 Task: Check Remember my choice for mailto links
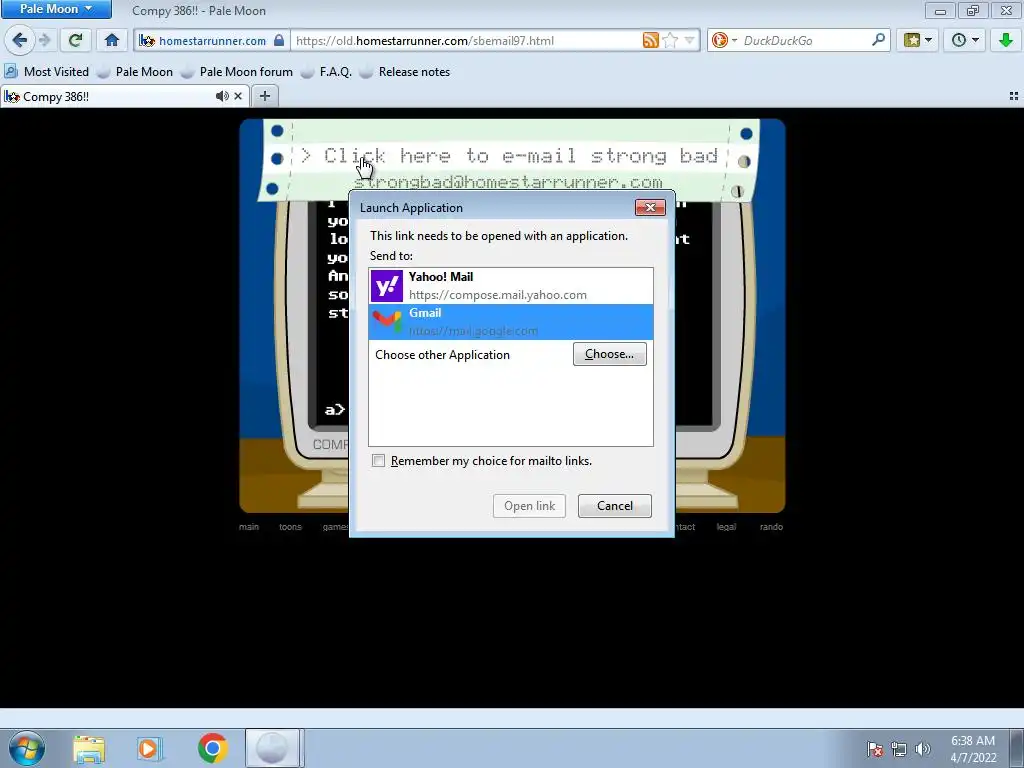379,460
